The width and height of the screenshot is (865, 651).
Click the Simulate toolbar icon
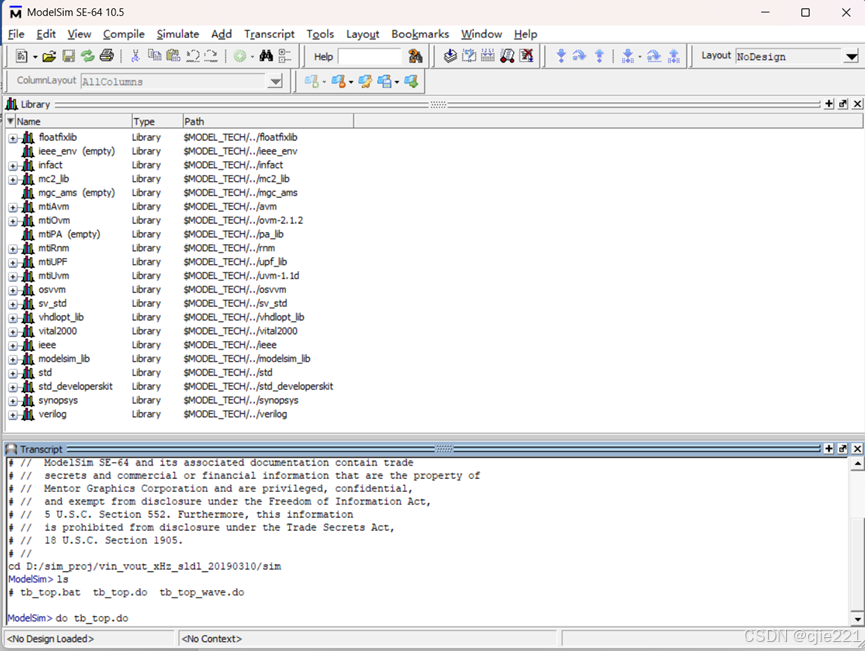(488, 56)
